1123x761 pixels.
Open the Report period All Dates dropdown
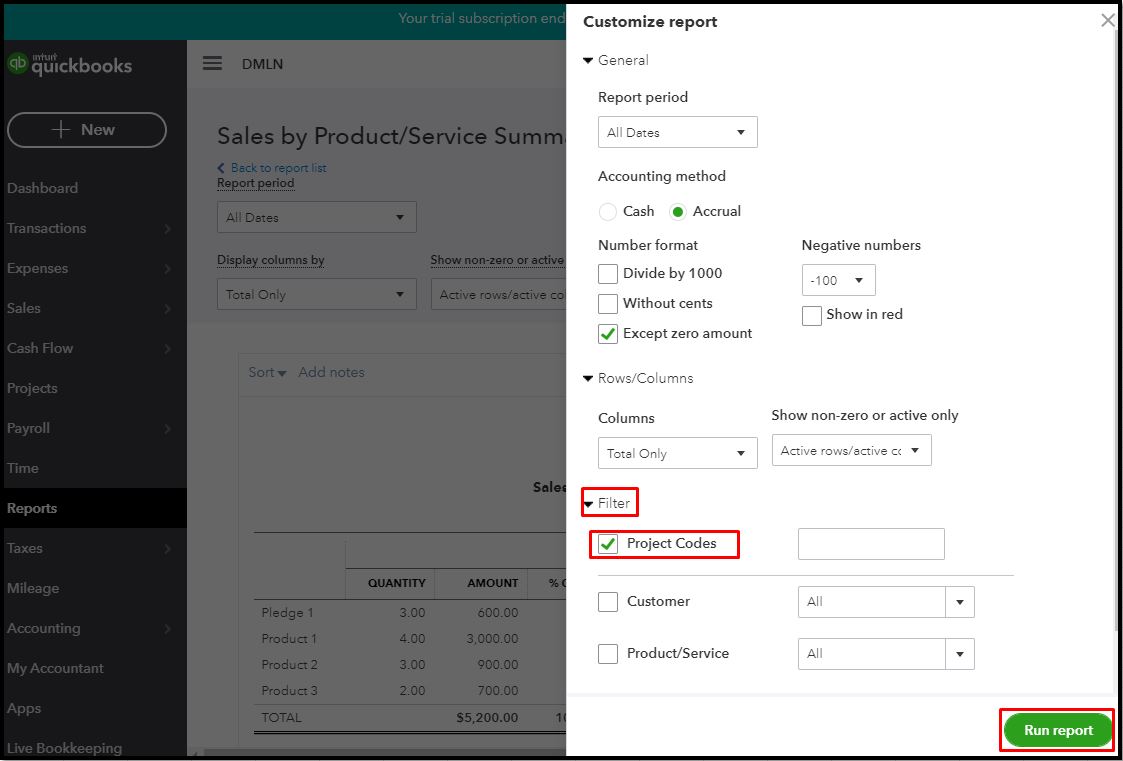tap(677, 132)
